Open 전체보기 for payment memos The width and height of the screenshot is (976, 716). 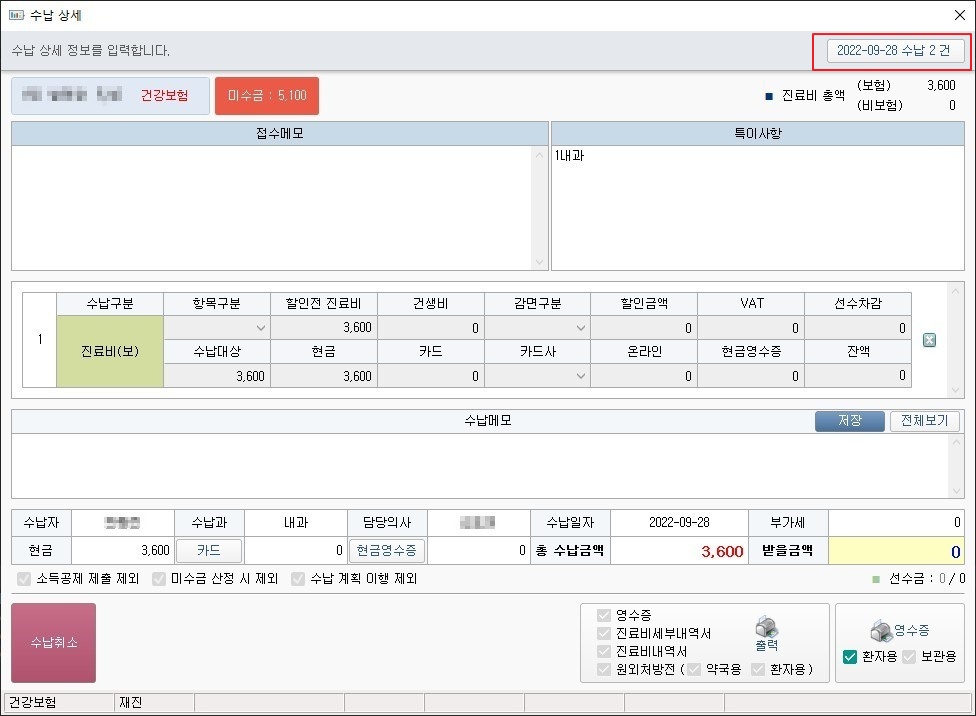925,421
